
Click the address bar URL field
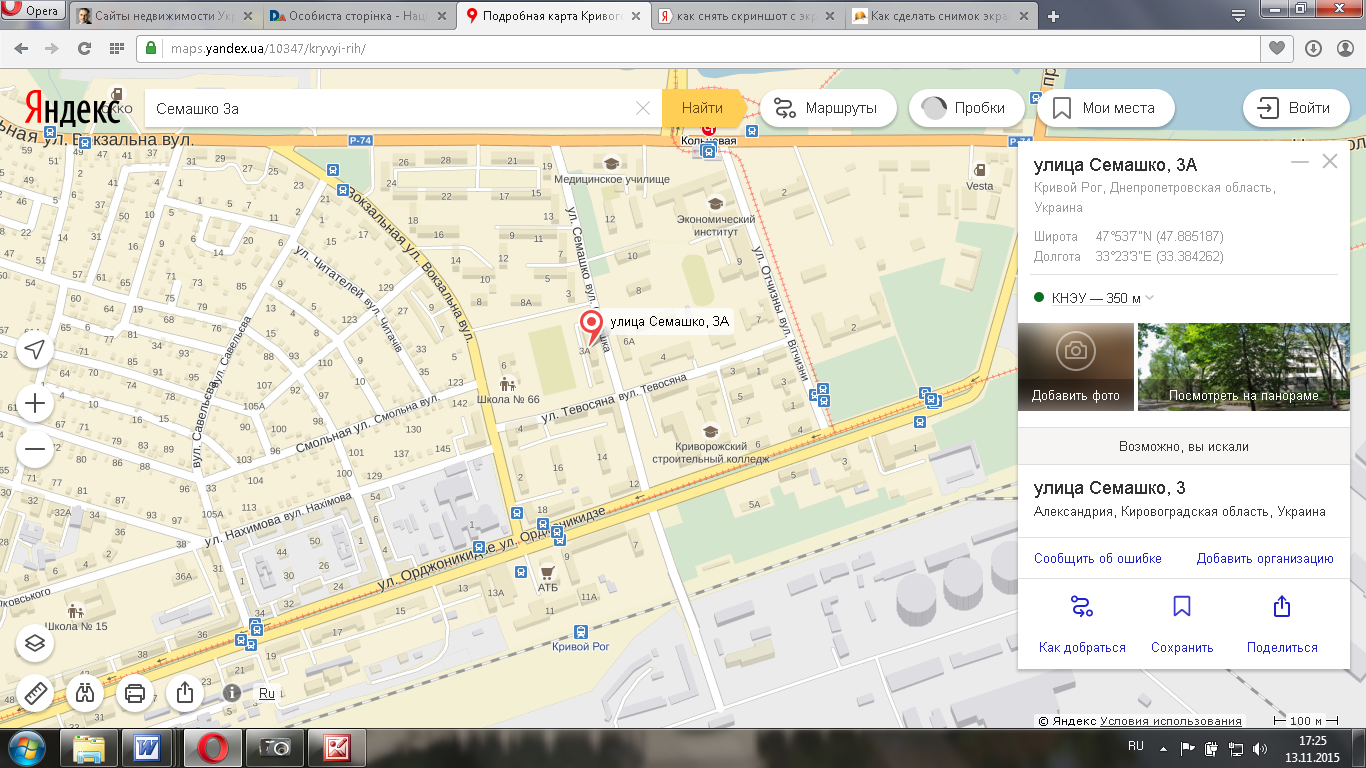700,48
